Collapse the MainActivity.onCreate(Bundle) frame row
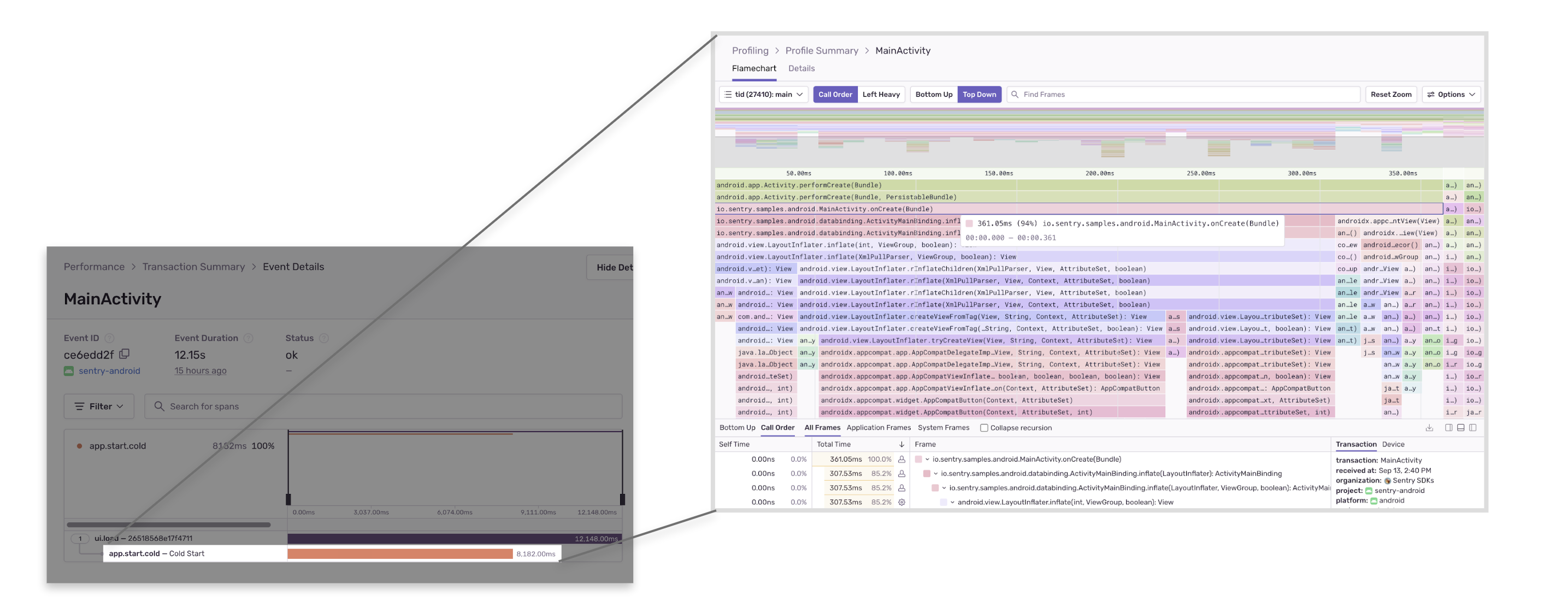Screen dimensions: 1568x601 click(x=927, y=459)
